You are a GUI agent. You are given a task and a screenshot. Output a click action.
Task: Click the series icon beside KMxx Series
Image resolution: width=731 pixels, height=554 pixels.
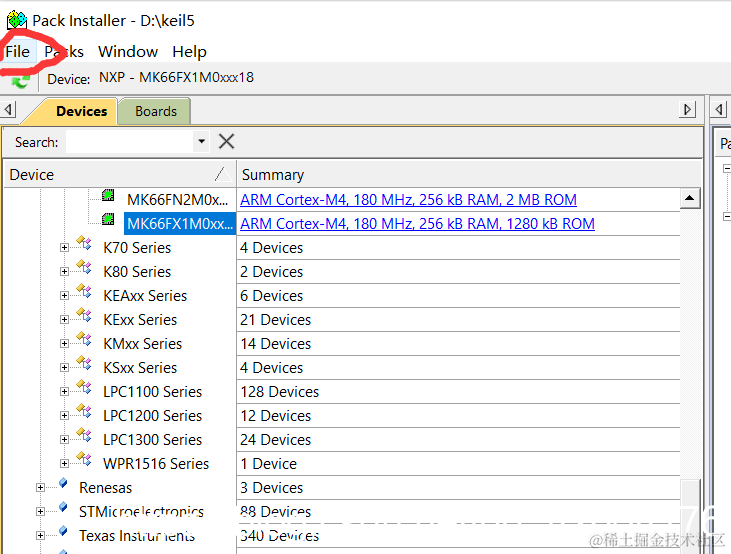click(84, 339)
